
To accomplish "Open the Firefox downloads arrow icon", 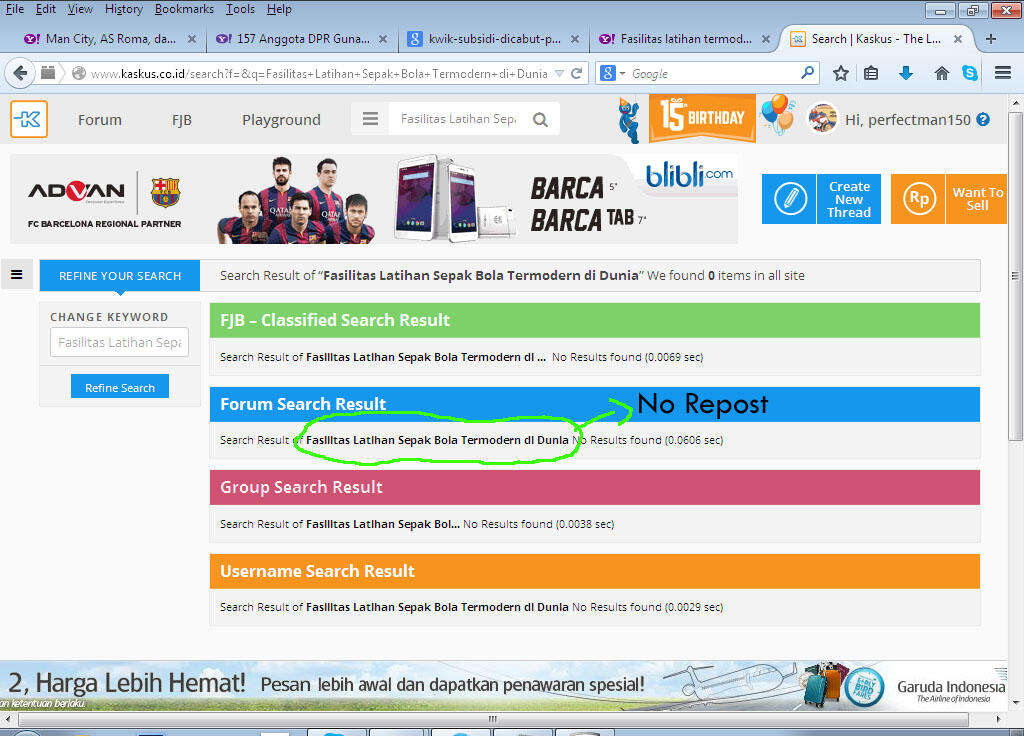I will pos(906,73).
